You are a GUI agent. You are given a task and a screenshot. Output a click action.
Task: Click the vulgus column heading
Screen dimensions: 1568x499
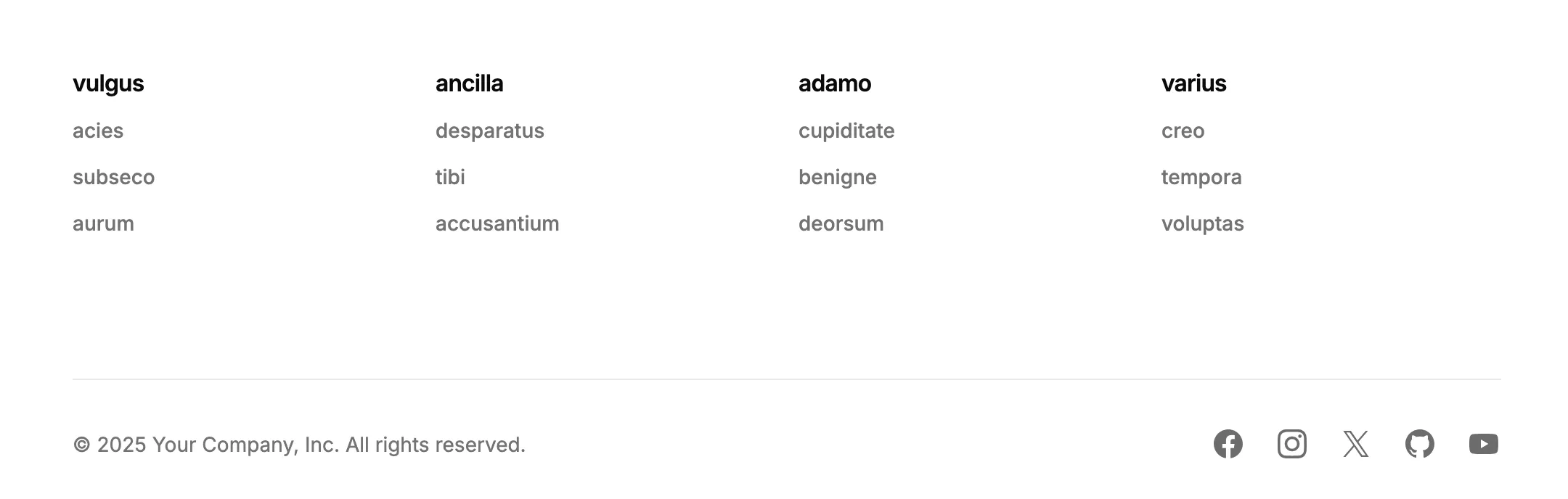click(108, 84)
